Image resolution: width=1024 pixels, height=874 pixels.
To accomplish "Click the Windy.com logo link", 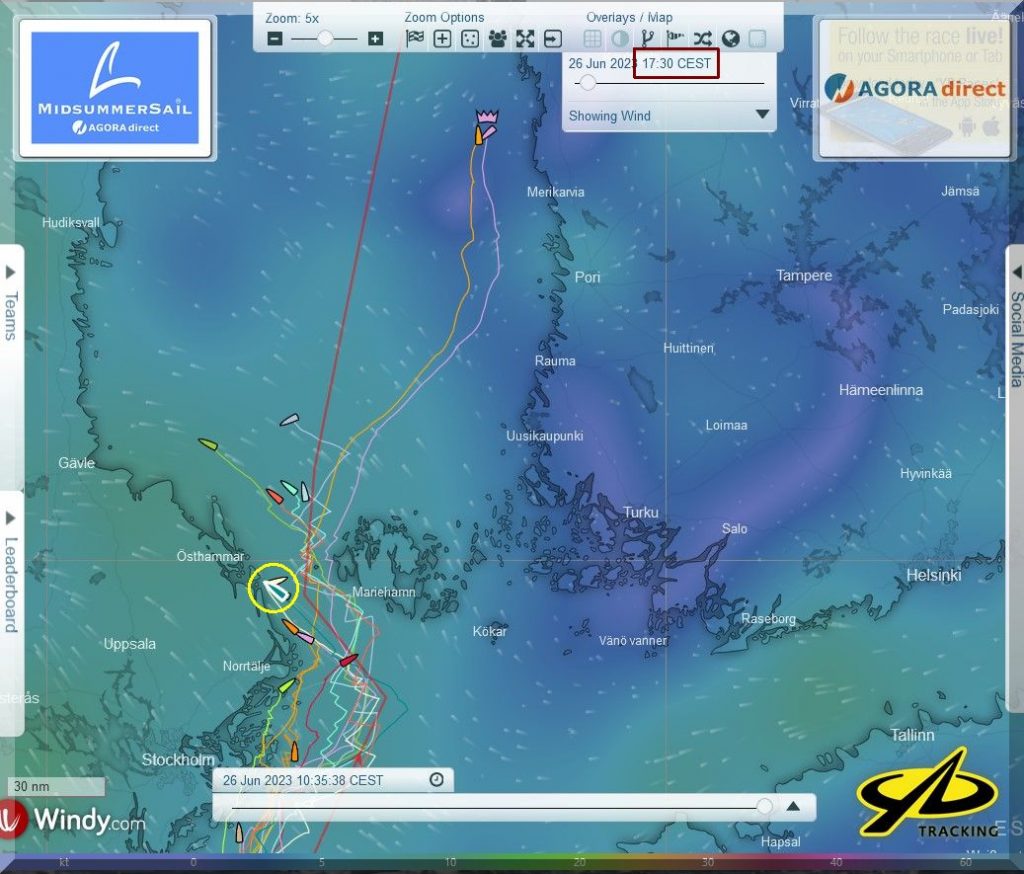I will 73,821.
